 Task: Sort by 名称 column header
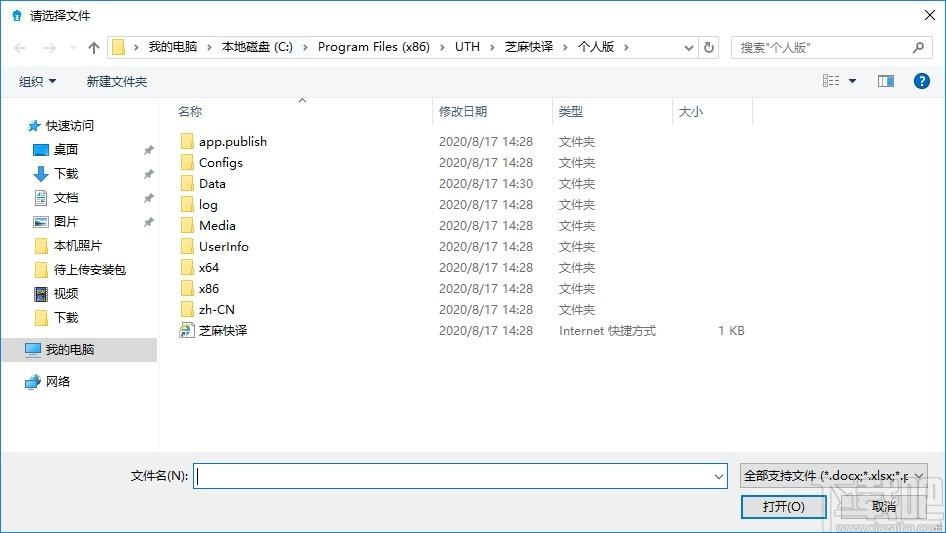190,111
